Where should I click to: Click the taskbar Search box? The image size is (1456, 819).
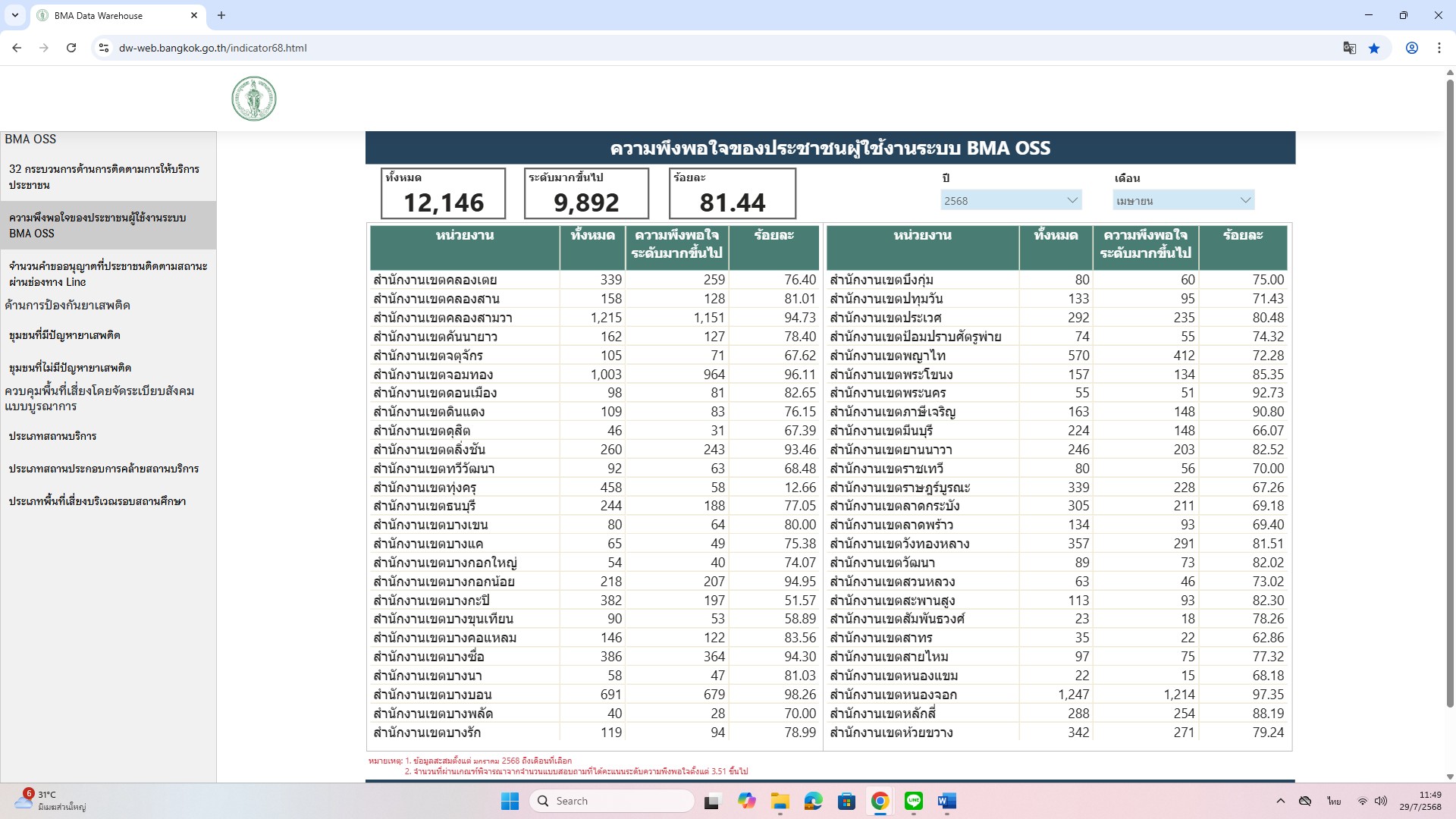click(611, 801)
